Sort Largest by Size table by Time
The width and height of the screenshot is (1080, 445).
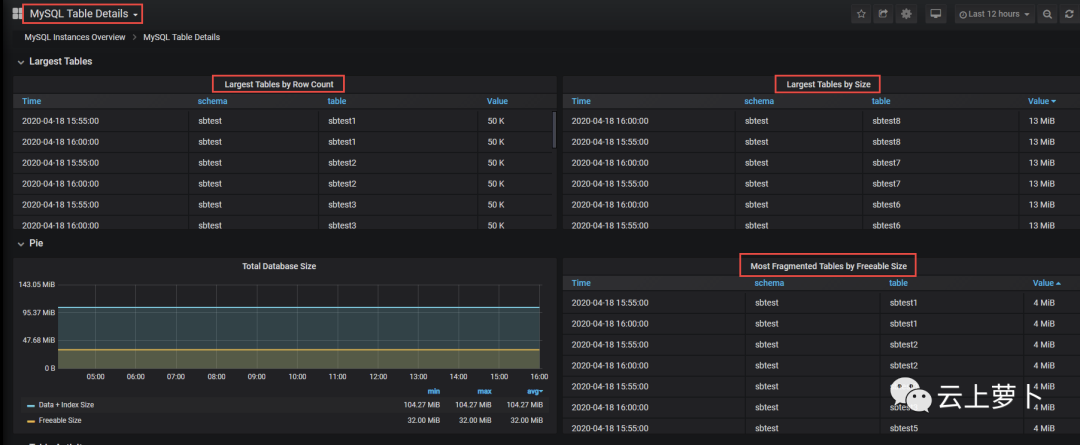tap(581, 101)
